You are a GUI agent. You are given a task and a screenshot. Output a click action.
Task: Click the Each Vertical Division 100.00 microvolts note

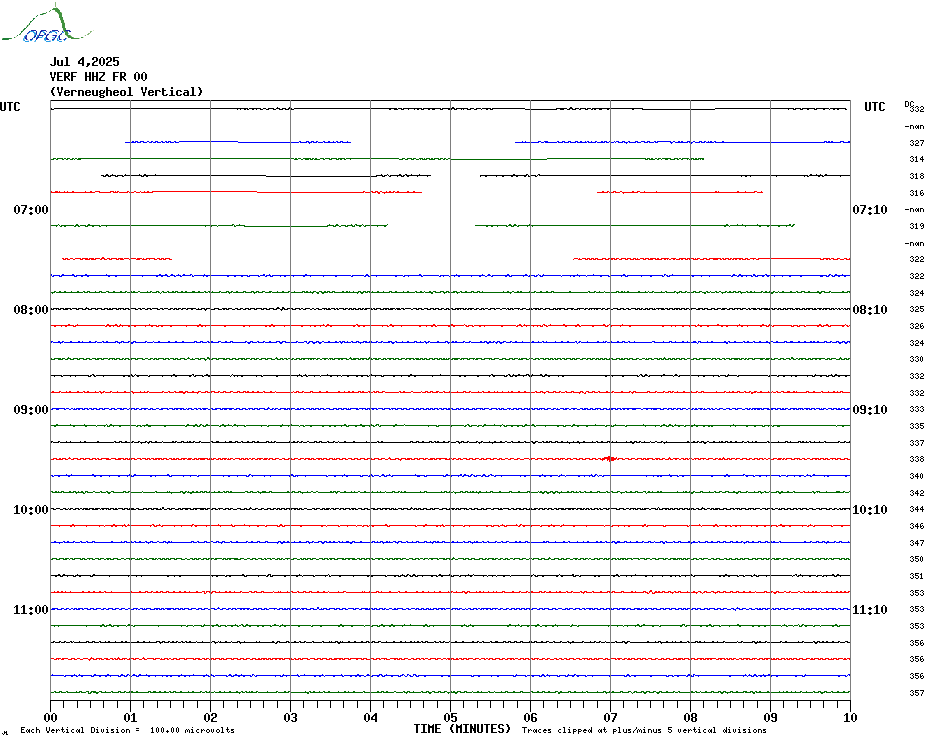[x=128, y=730]
